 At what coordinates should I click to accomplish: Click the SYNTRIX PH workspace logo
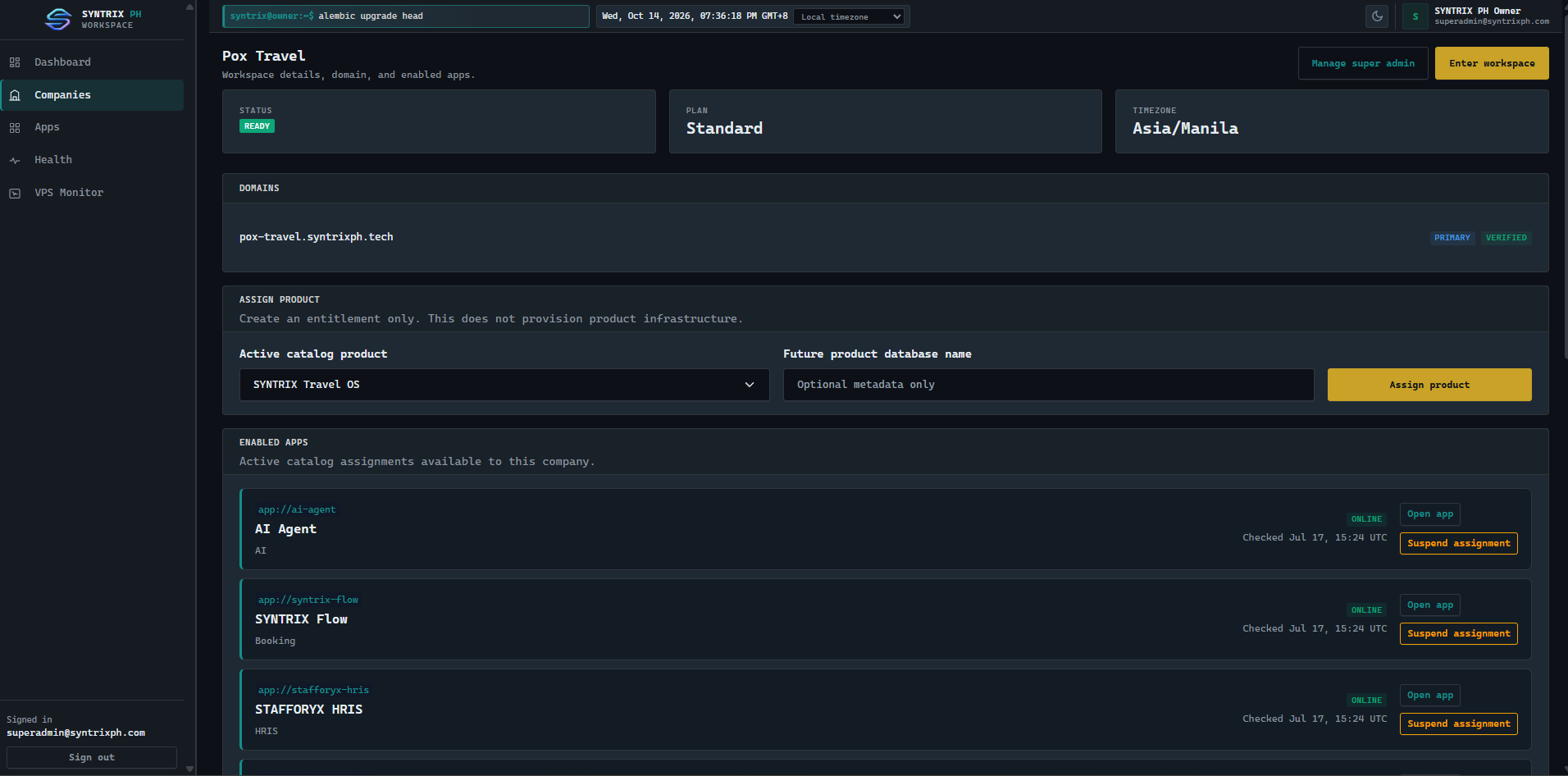click(58, 19)
